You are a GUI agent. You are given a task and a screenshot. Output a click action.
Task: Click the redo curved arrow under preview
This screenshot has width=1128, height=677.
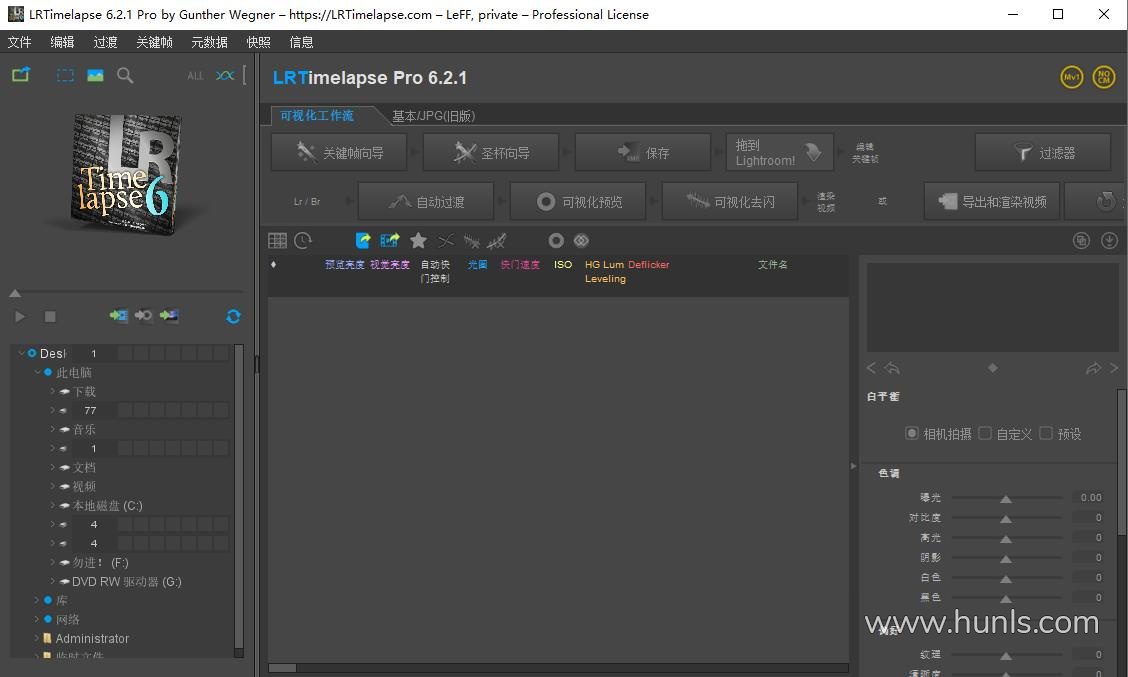click(x=1093, y=368)
